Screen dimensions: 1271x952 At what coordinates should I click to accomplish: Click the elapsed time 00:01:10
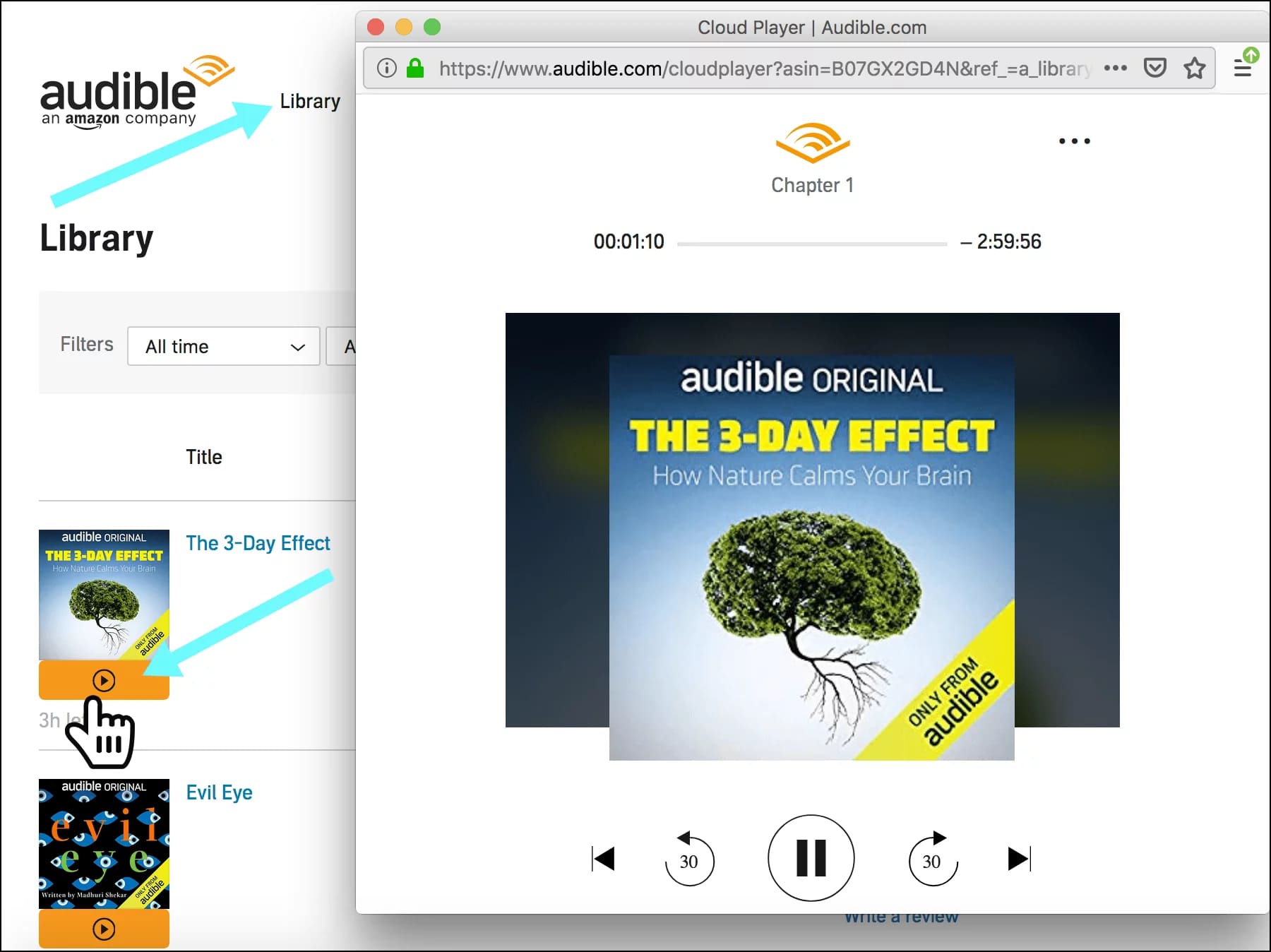628,242
